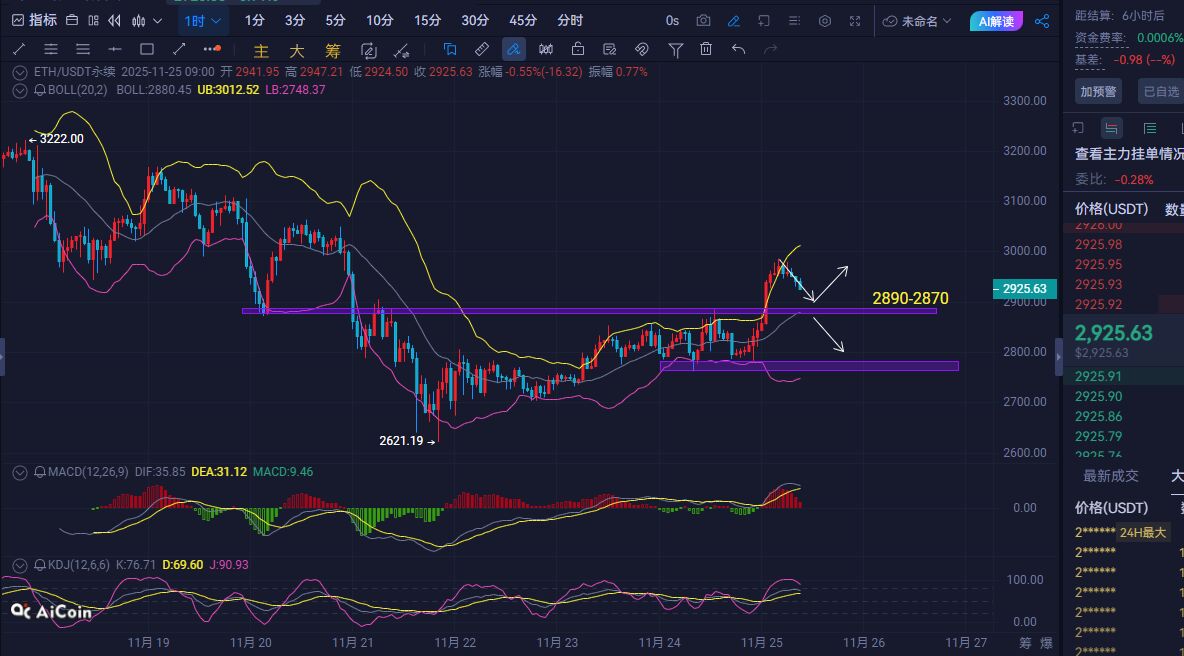1184x656 pixels.
Task: Open chart settings hexagon icon
Action: (825, 21)
